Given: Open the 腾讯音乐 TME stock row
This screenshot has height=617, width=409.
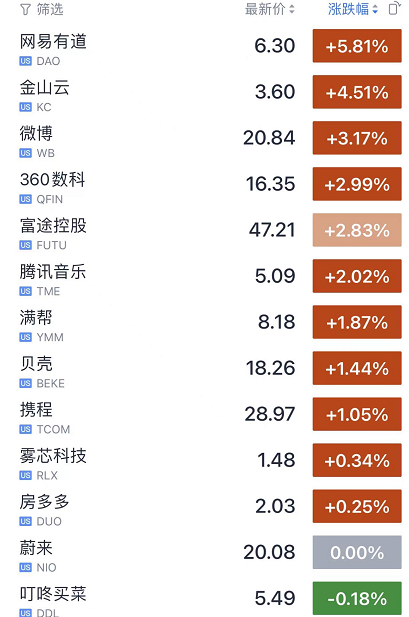Looking at the screenshot, I should tap(204, 276).
